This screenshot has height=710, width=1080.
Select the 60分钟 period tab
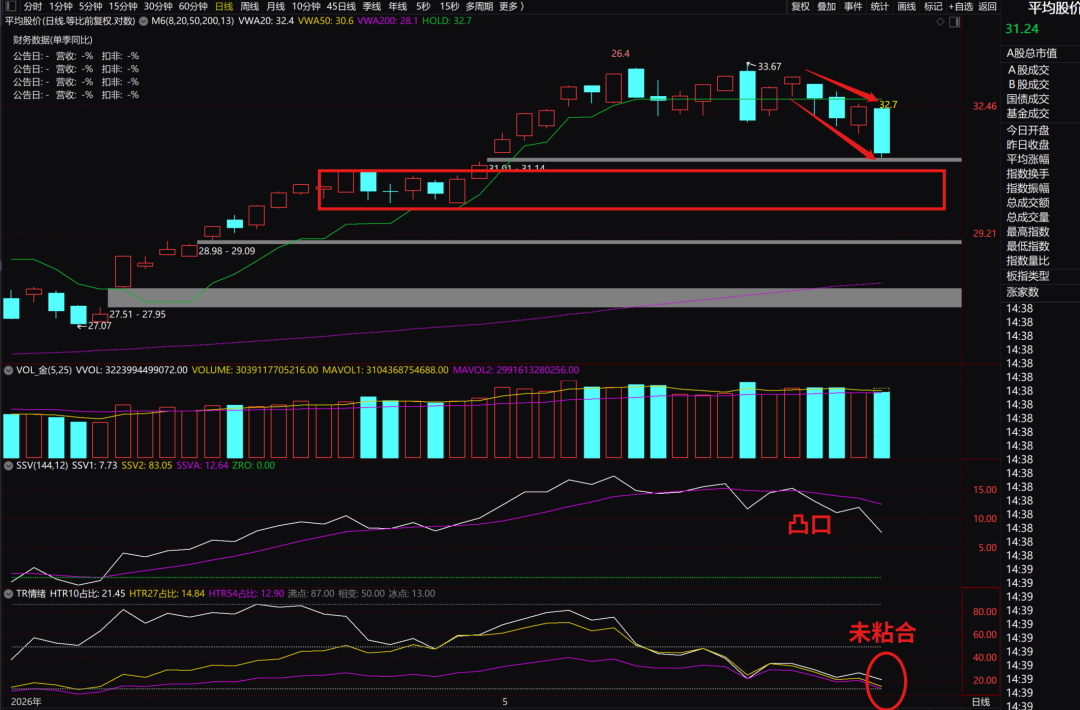(x=193, y=6)
